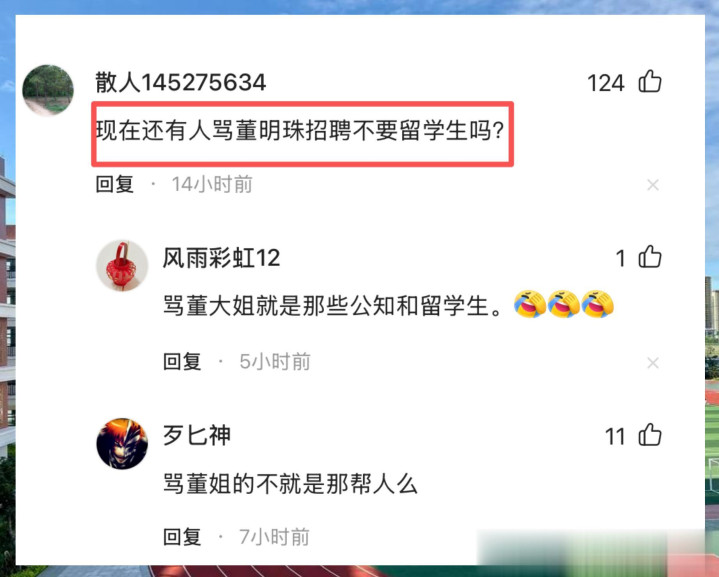The height and width of the screenshot is (577, 719).
Task: Like 风雨彩虹12's reply with thumbs-up
Action: click(650, 257)
